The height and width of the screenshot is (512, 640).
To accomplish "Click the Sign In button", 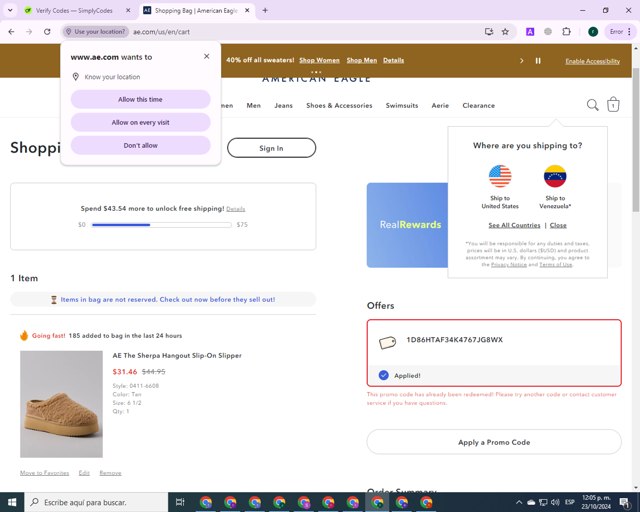I will (x=271, y=148).
